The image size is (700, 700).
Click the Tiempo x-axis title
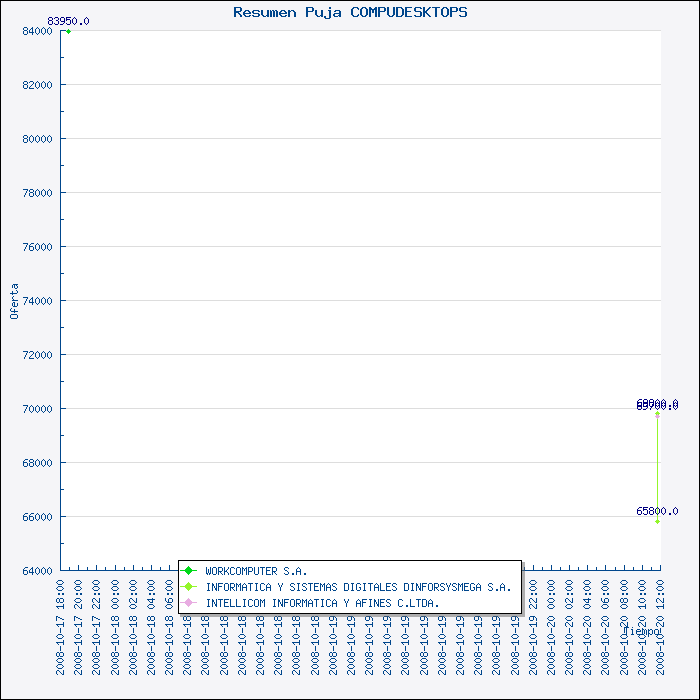[x=640, y=632]
